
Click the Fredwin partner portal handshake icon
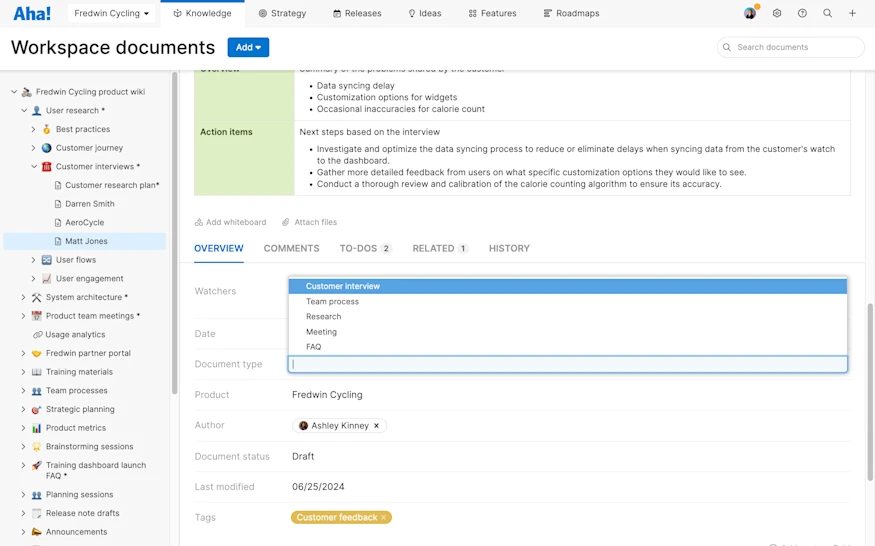click(36, 353)
